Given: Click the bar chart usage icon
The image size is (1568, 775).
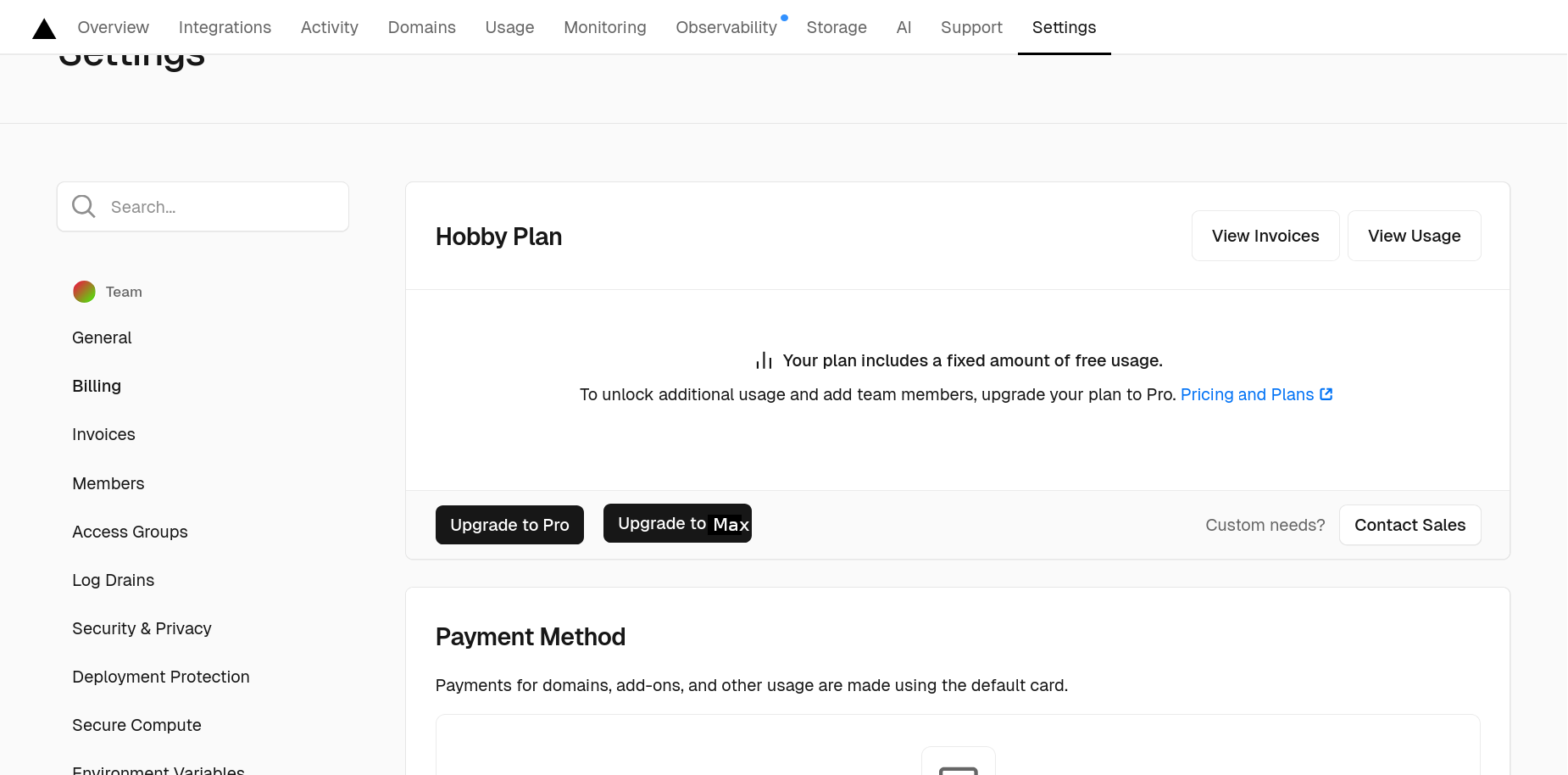Looking at the screenshot, I should coord(764,360).
